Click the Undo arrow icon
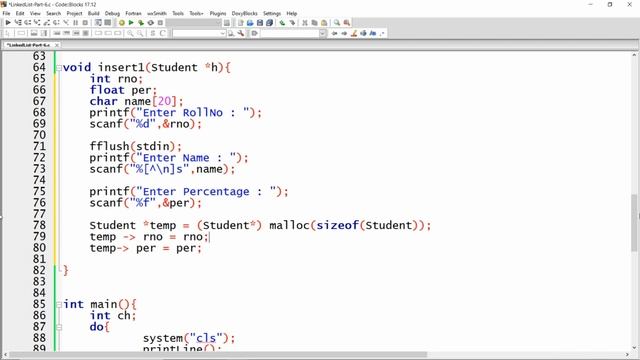This screenshot has width=640, height=360. (x=282, y=23)
